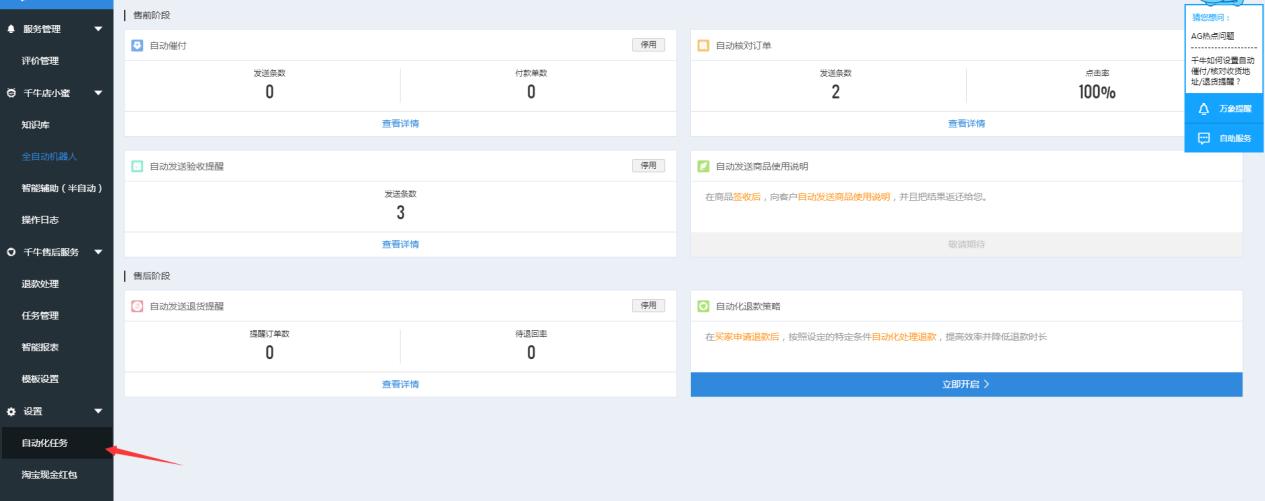
Task: Click the orange 自动发送商品使用说明 description text
Action: pos(843,196)
